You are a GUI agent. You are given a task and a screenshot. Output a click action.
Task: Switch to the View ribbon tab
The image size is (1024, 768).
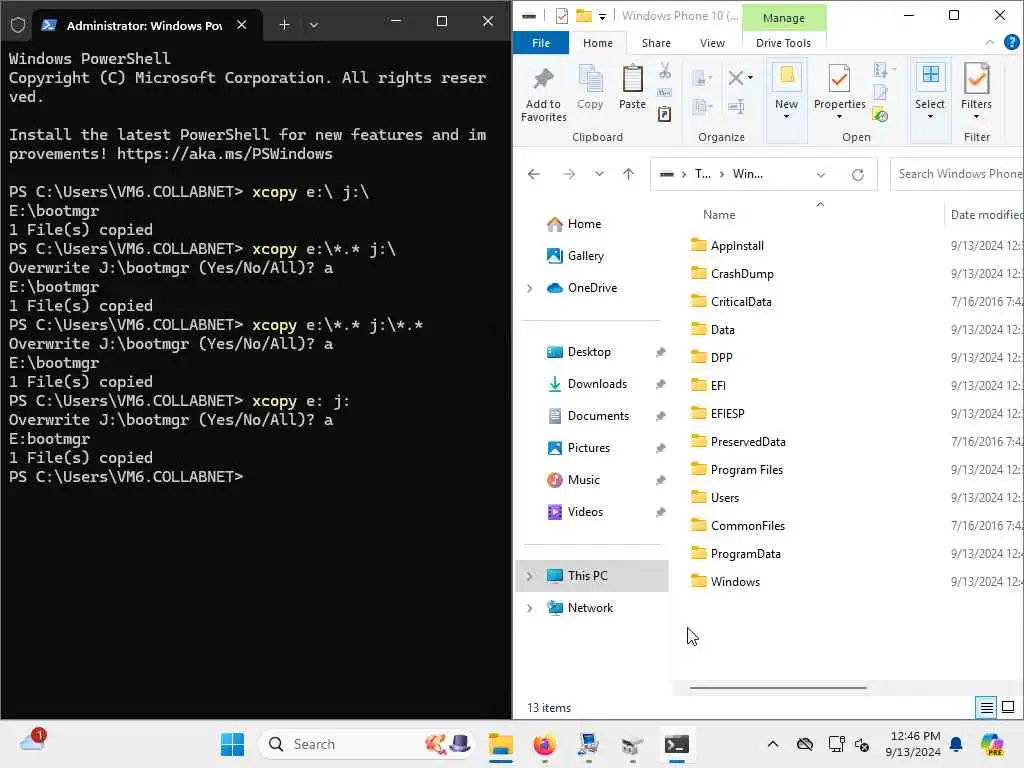click(x=712, y=43)
